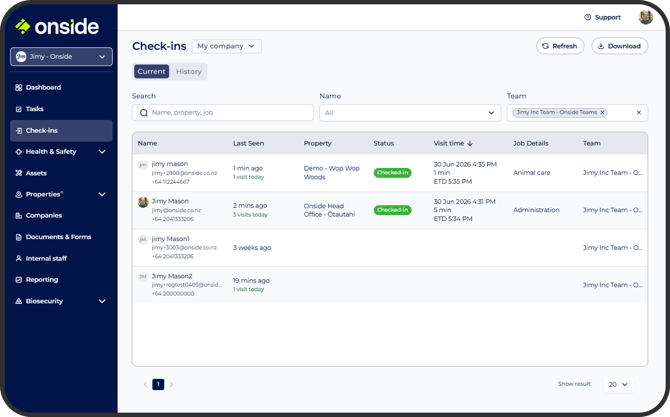Go to next page arrow
670x417 pixels.
click(x=171, y=385)
